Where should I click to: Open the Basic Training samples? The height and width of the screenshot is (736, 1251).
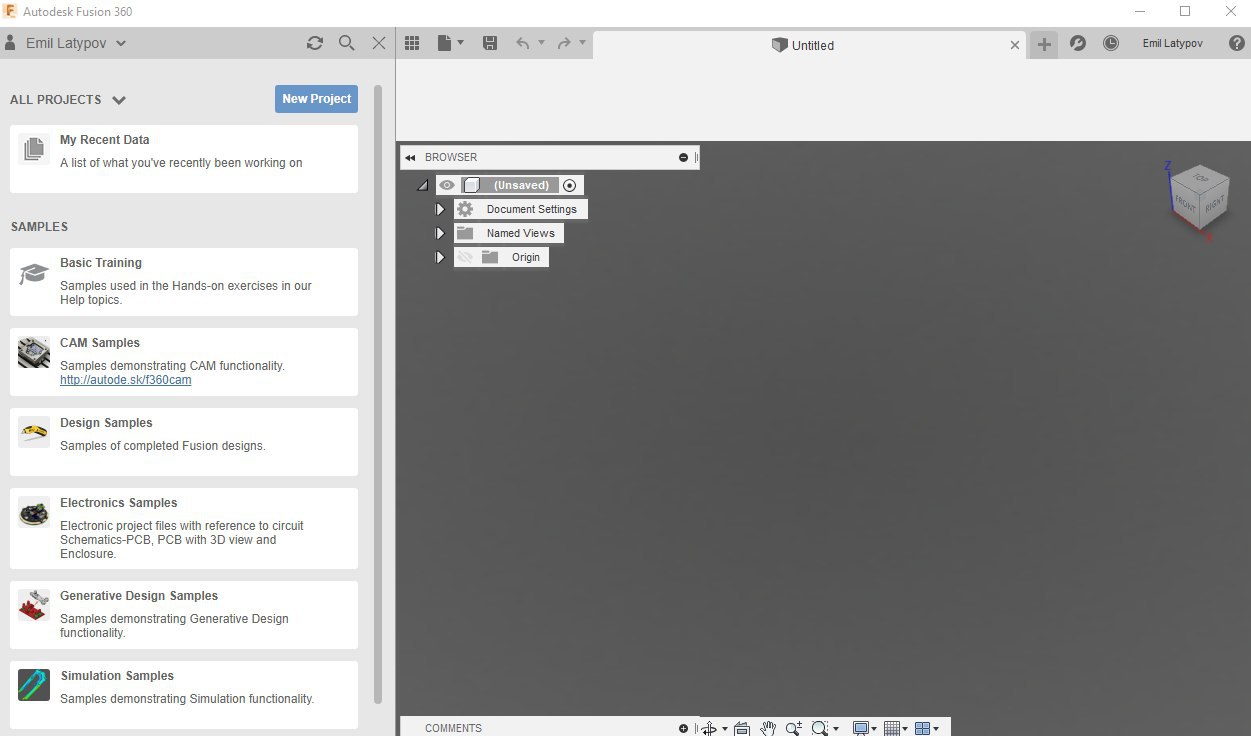(x=184, y=282)
